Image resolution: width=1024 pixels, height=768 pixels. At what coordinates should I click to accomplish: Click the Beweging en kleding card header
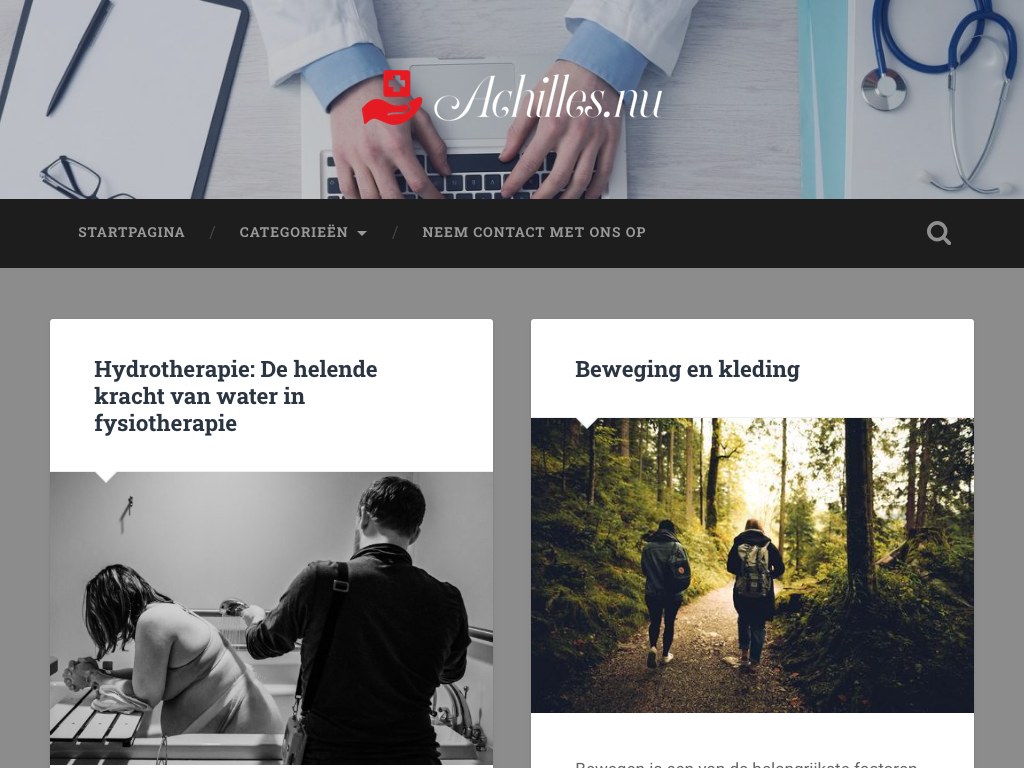click(752, 369)
